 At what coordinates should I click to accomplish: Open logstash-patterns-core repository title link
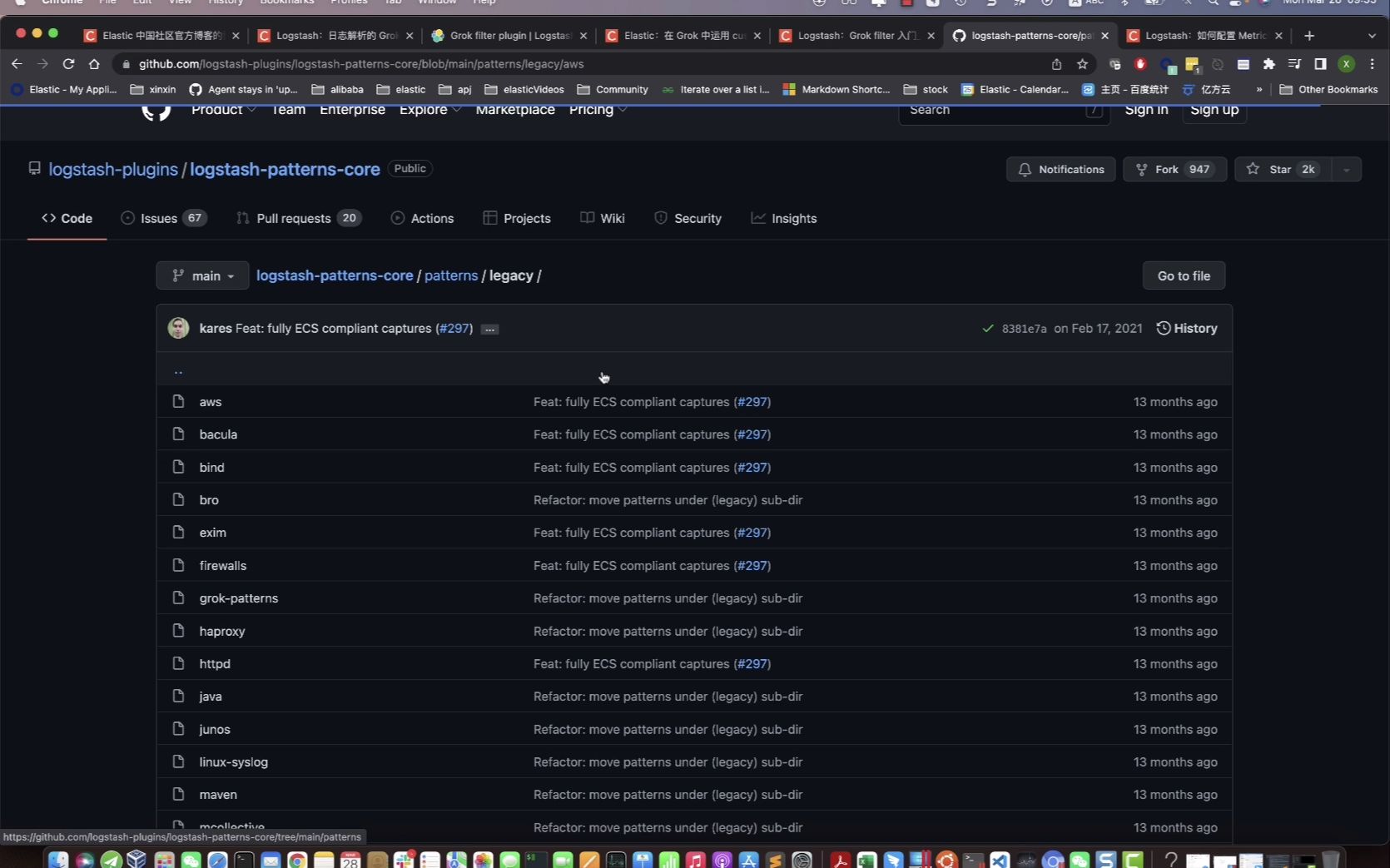click(x=285, y=169)
